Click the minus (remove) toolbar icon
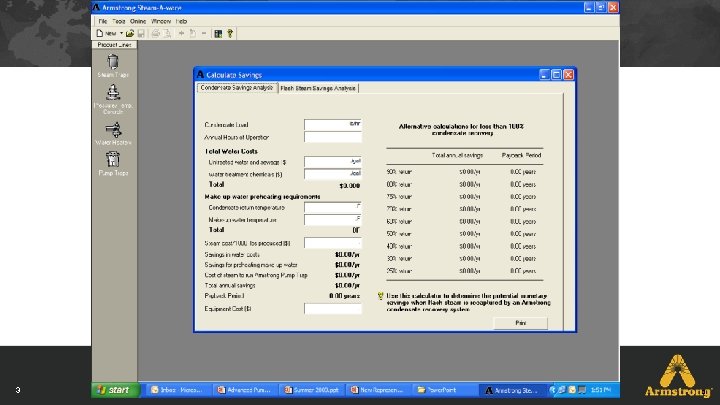The image size is (720, 405). point(204,34)
